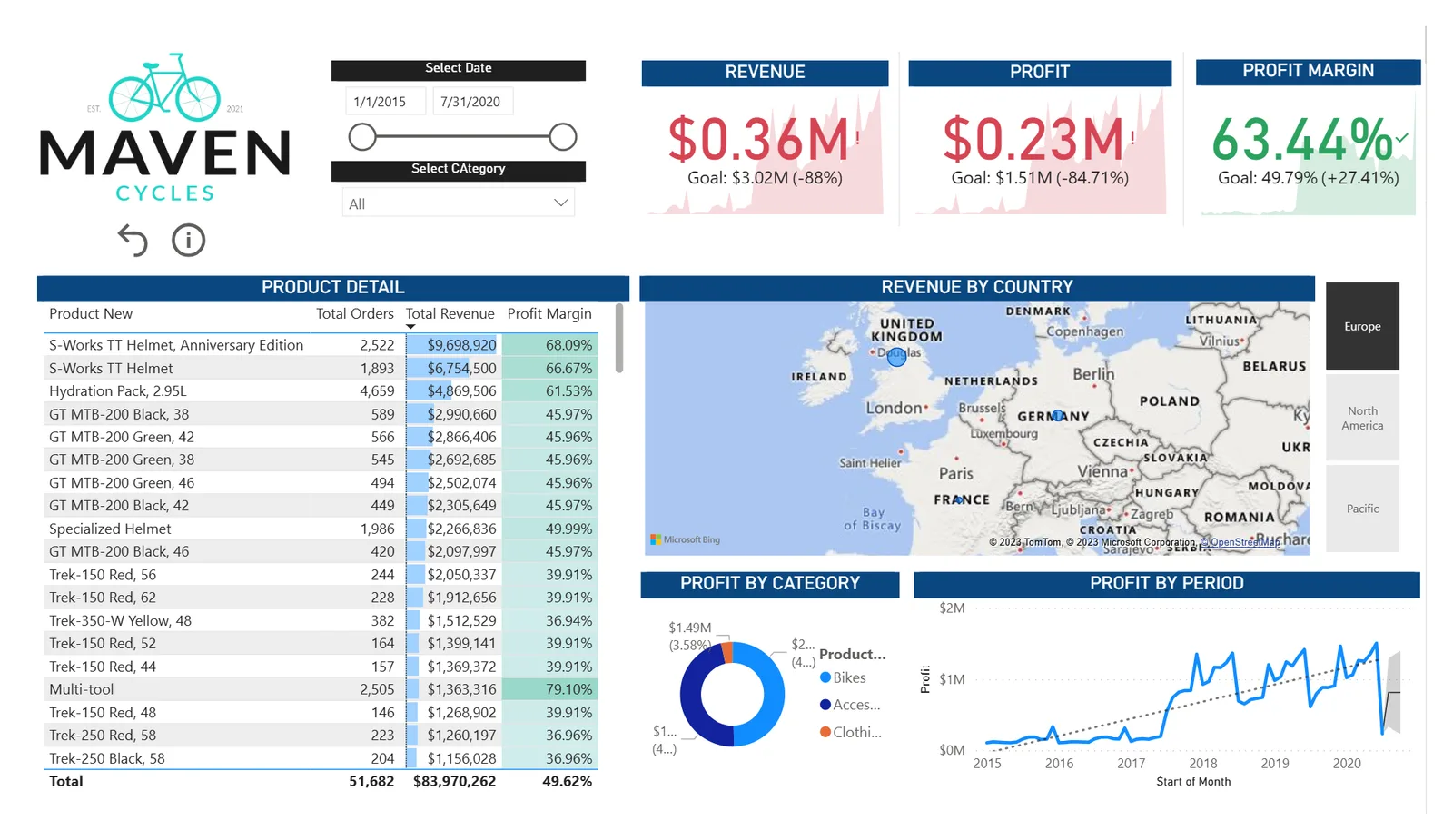Open the Select Category dropdown
Image resolution: width=1453 pixels, height=840 pixels.
pos(459,203)
